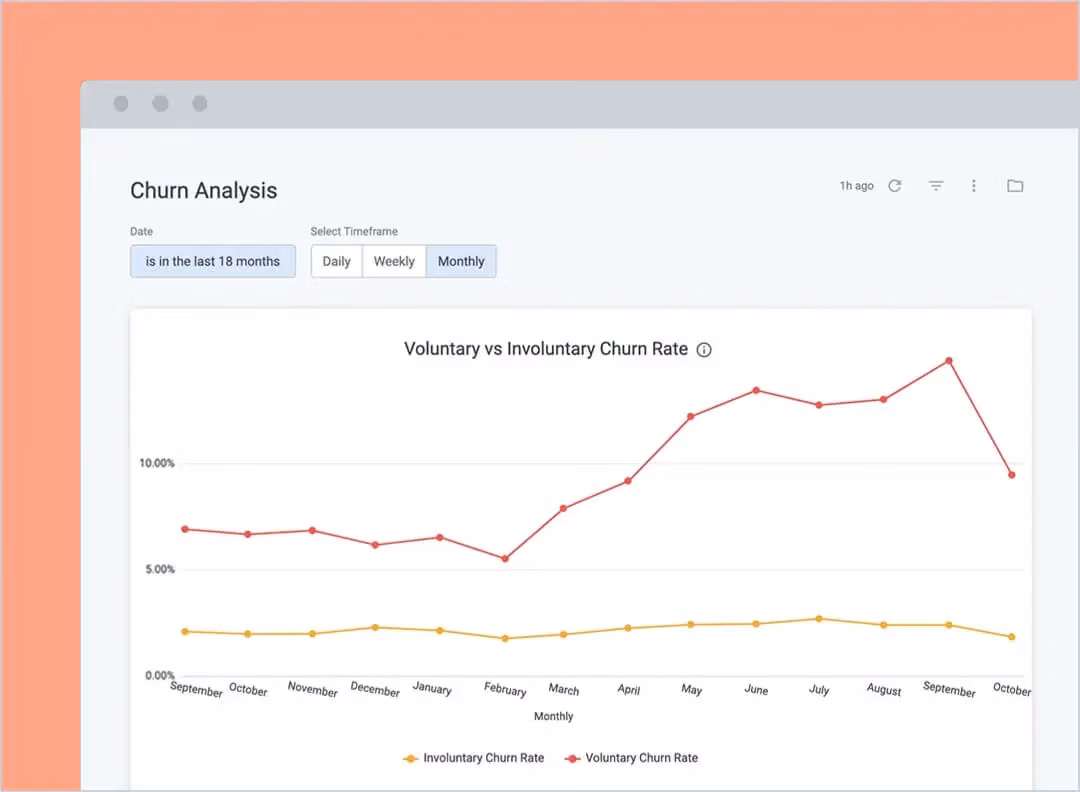Click the July point on the yellow line

(819, 619)
